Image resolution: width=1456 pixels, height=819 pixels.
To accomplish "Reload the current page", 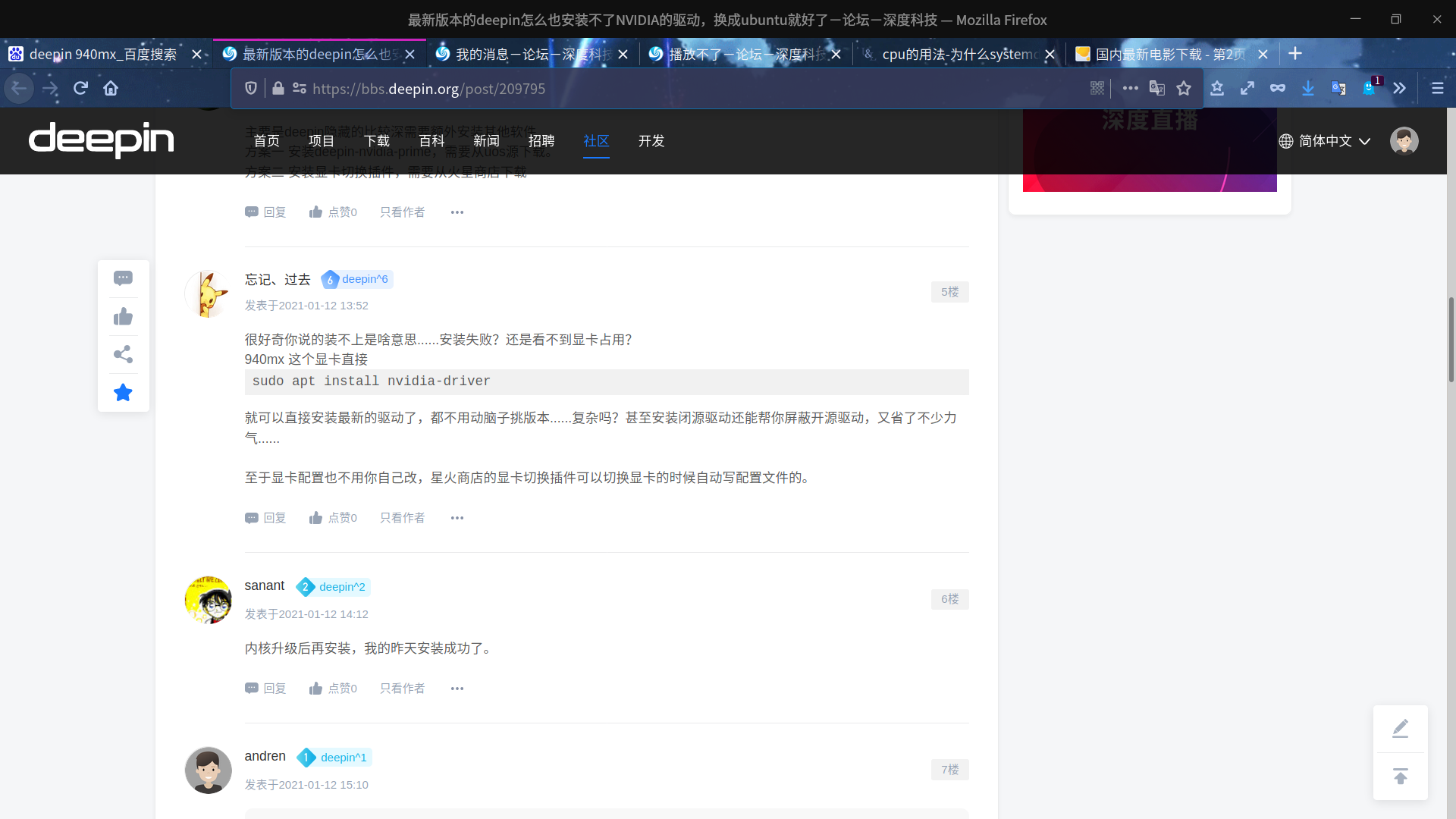I will [80, 89].
